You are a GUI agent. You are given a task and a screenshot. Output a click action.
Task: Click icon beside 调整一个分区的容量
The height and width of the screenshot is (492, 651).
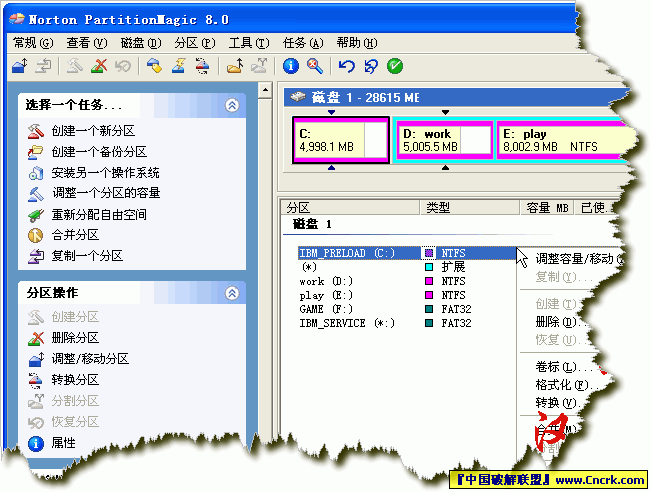coord(36,193)
